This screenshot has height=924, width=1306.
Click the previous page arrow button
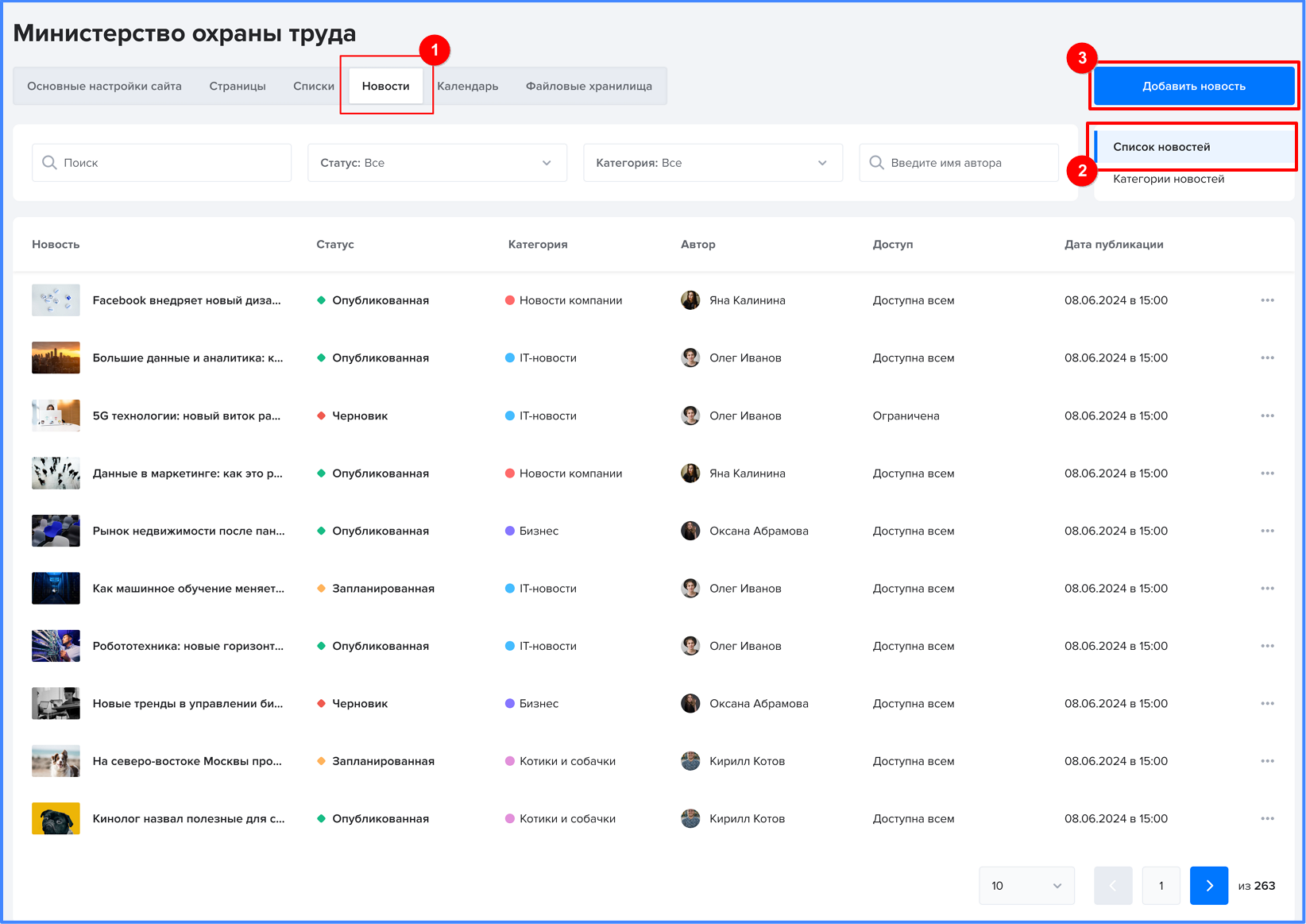pos(1112,886)
